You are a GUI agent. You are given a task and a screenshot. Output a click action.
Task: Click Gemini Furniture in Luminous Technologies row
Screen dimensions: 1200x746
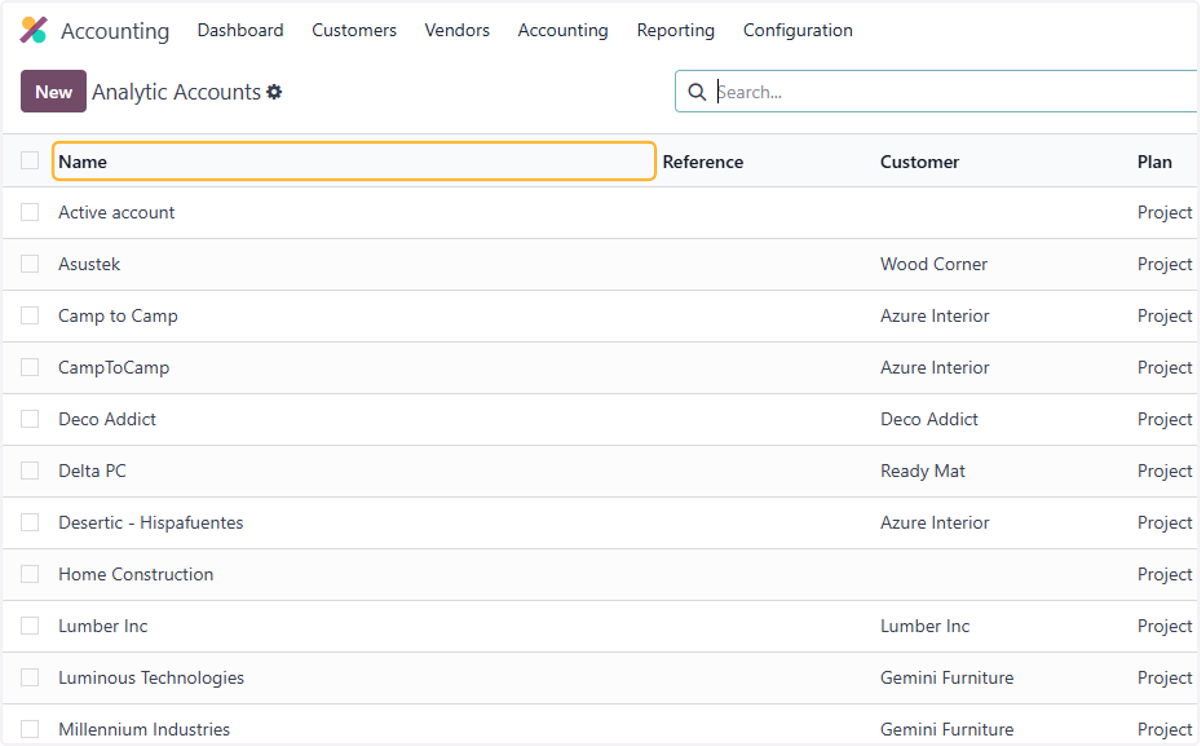[x=947, y=677]
